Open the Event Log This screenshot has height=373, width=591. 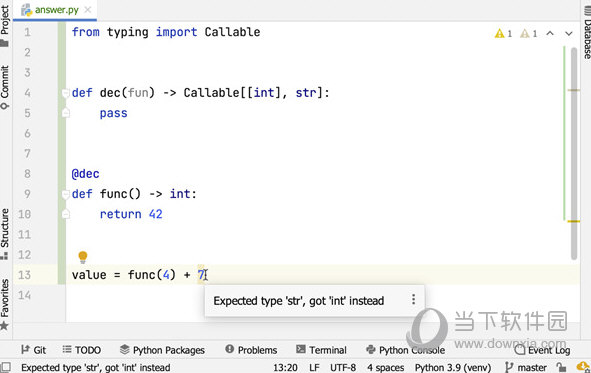point(542,350)
